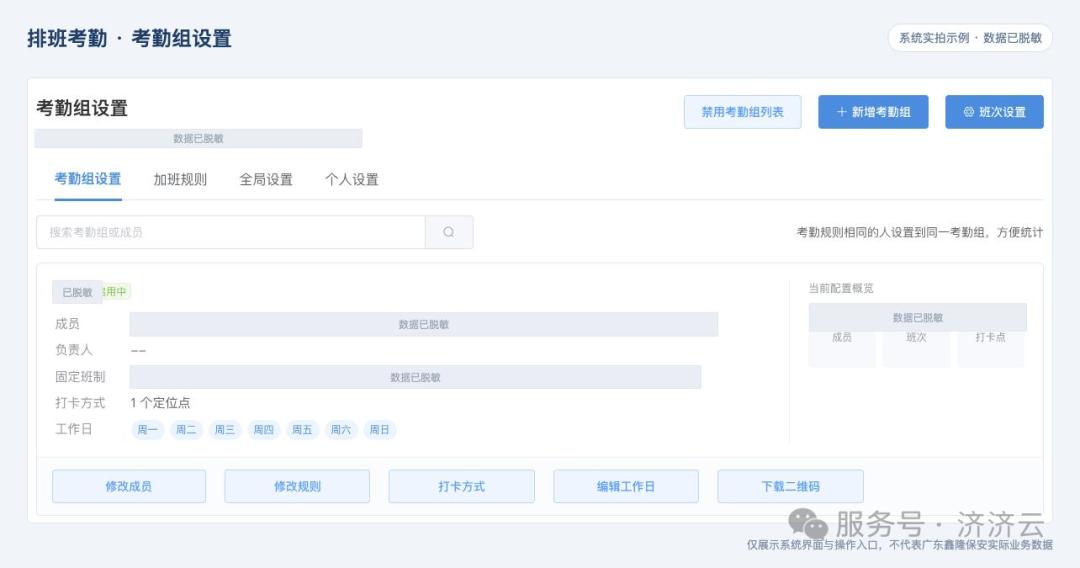Click the search magnifier icon button
This screenshot has height=568, width=1080.
[x=449, y=232]
